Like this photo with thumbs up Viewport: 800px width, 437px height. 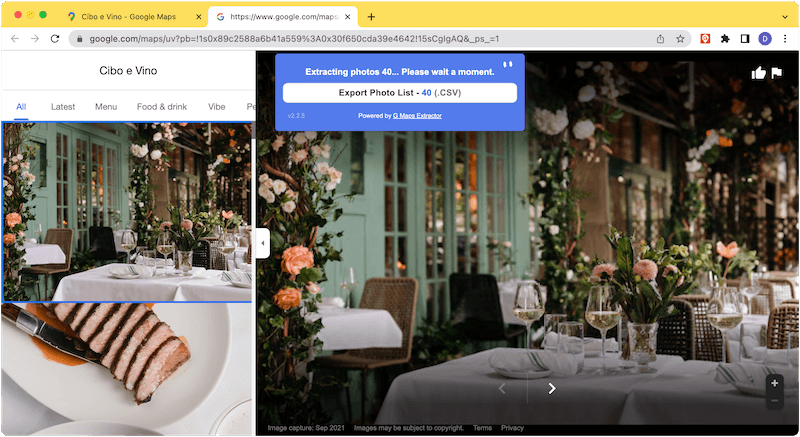759,73
